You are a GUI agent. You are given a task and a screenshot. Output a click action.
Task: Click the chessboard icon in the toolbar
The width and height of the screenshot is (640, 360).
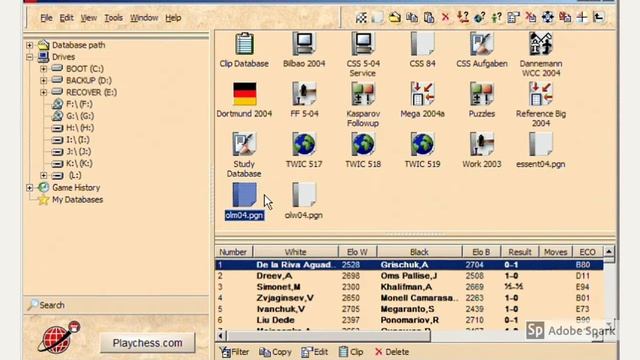[x=361, y=18]
